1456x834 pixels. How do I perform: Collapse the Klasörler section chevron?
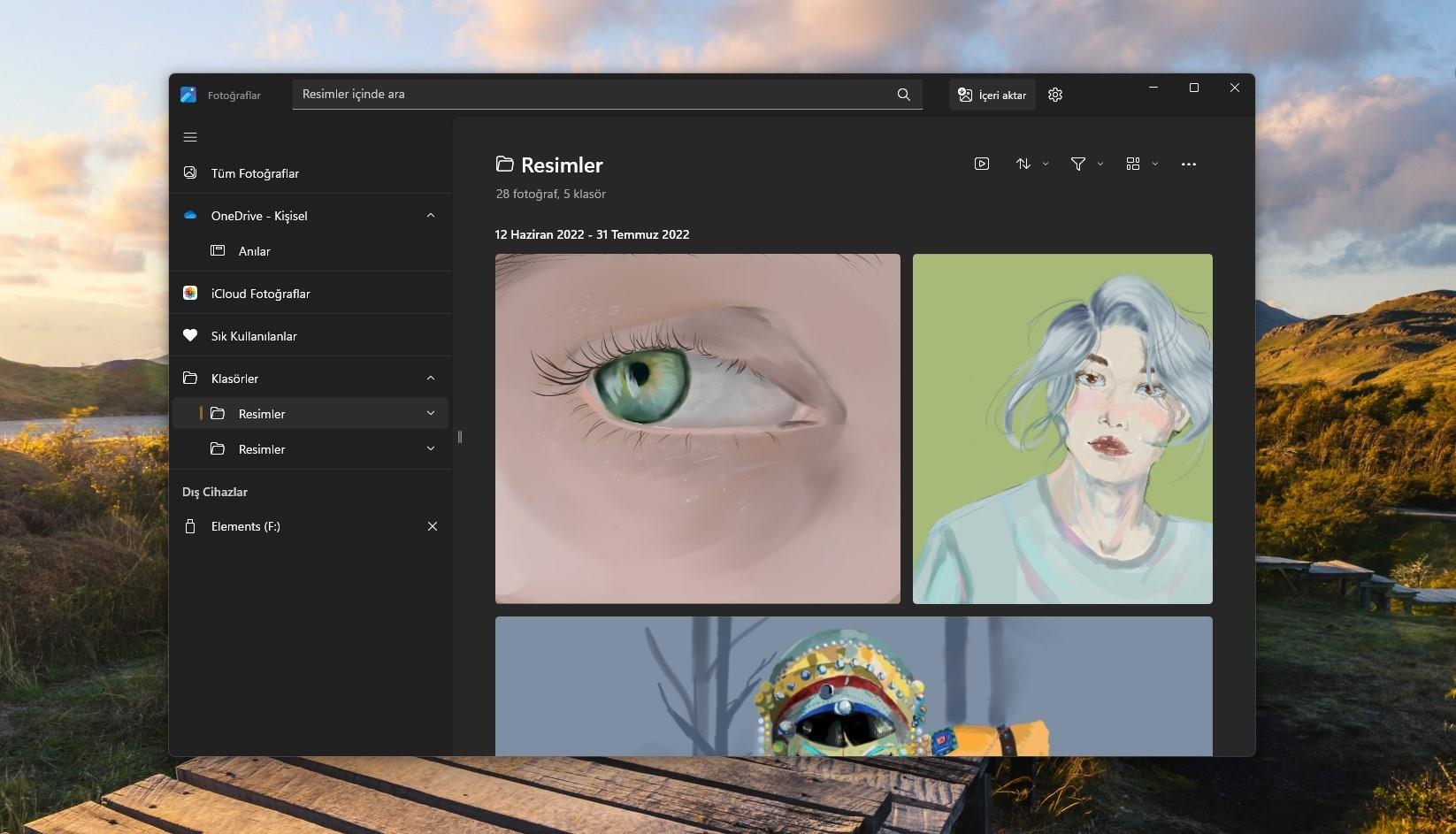pyautogui.click(x=431, y=378)
